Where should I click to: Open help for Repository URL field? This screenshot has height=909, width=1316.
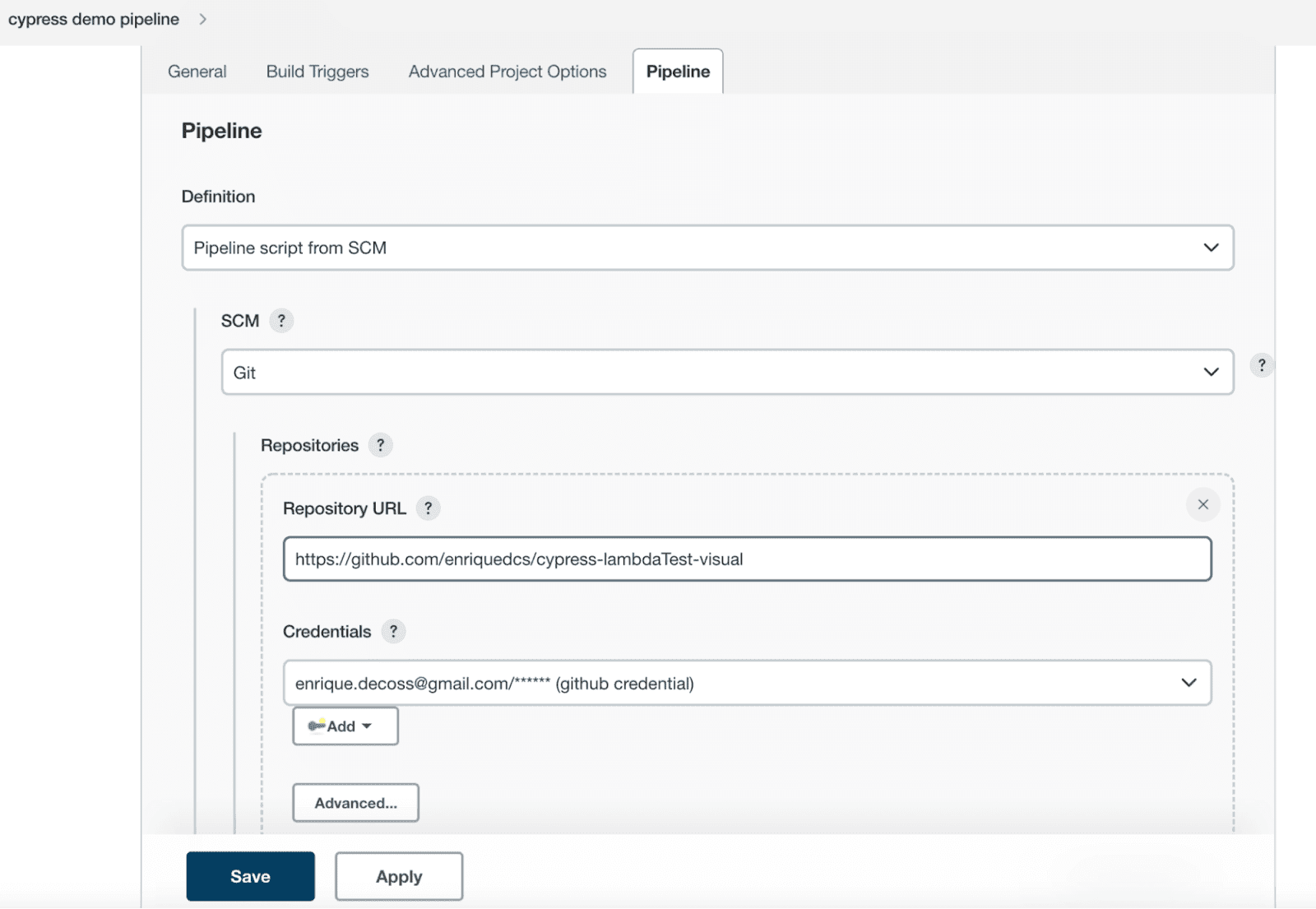pyautogui.click(x=429, y=508)
